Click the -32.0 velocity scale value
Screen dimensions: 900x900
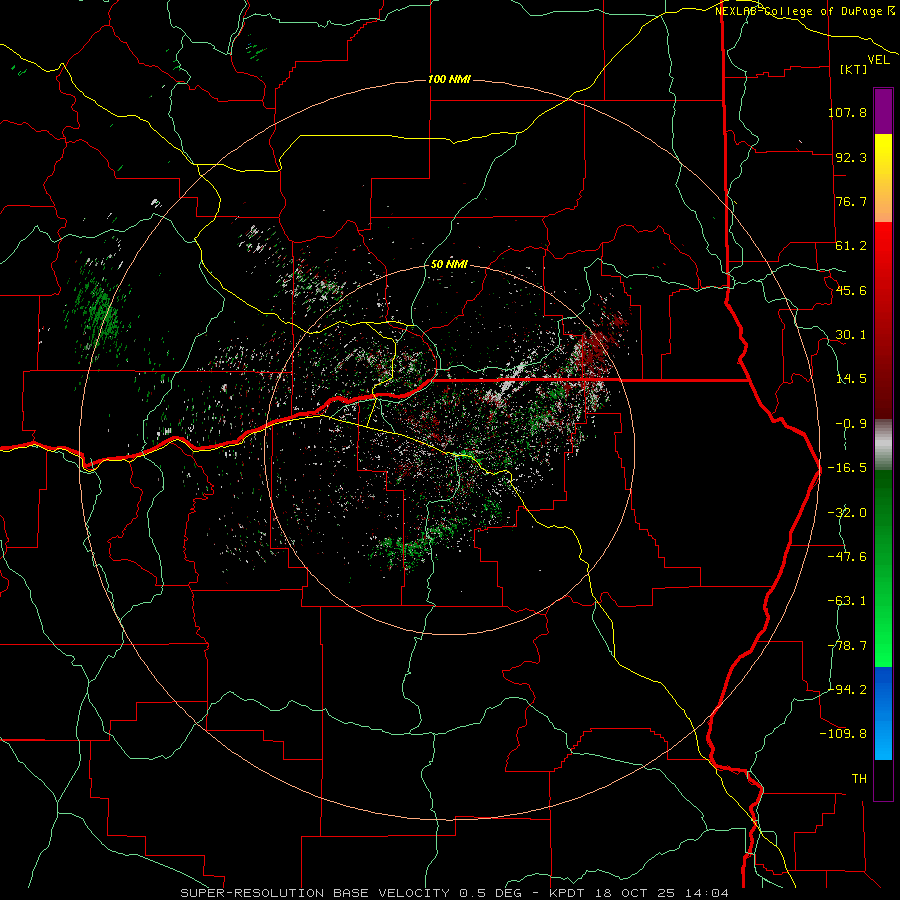[847, 513]
